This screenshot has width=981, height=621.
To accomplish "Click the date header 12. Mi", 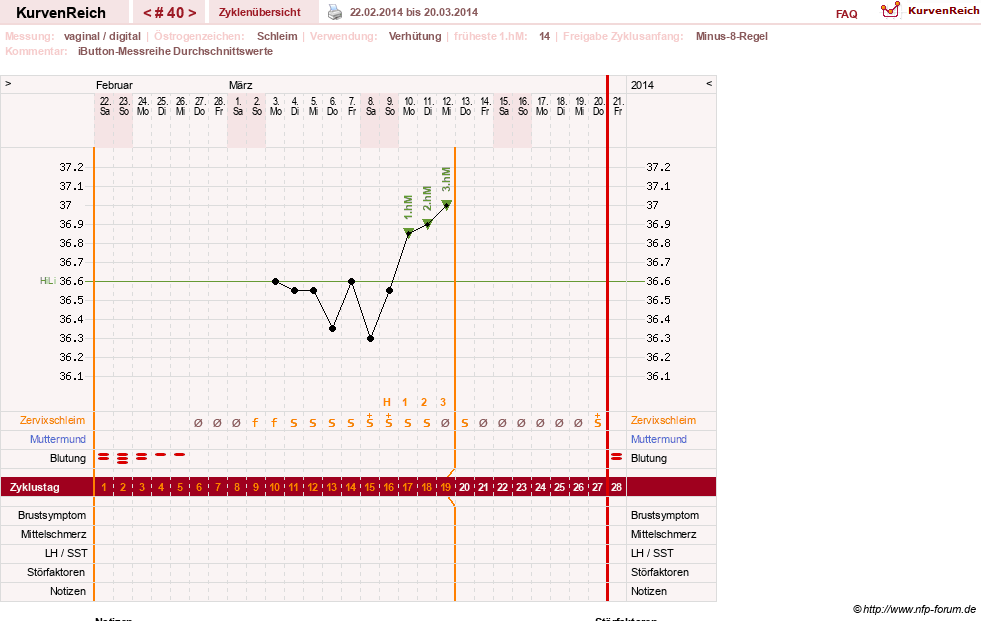I will (x=447, y=106).
